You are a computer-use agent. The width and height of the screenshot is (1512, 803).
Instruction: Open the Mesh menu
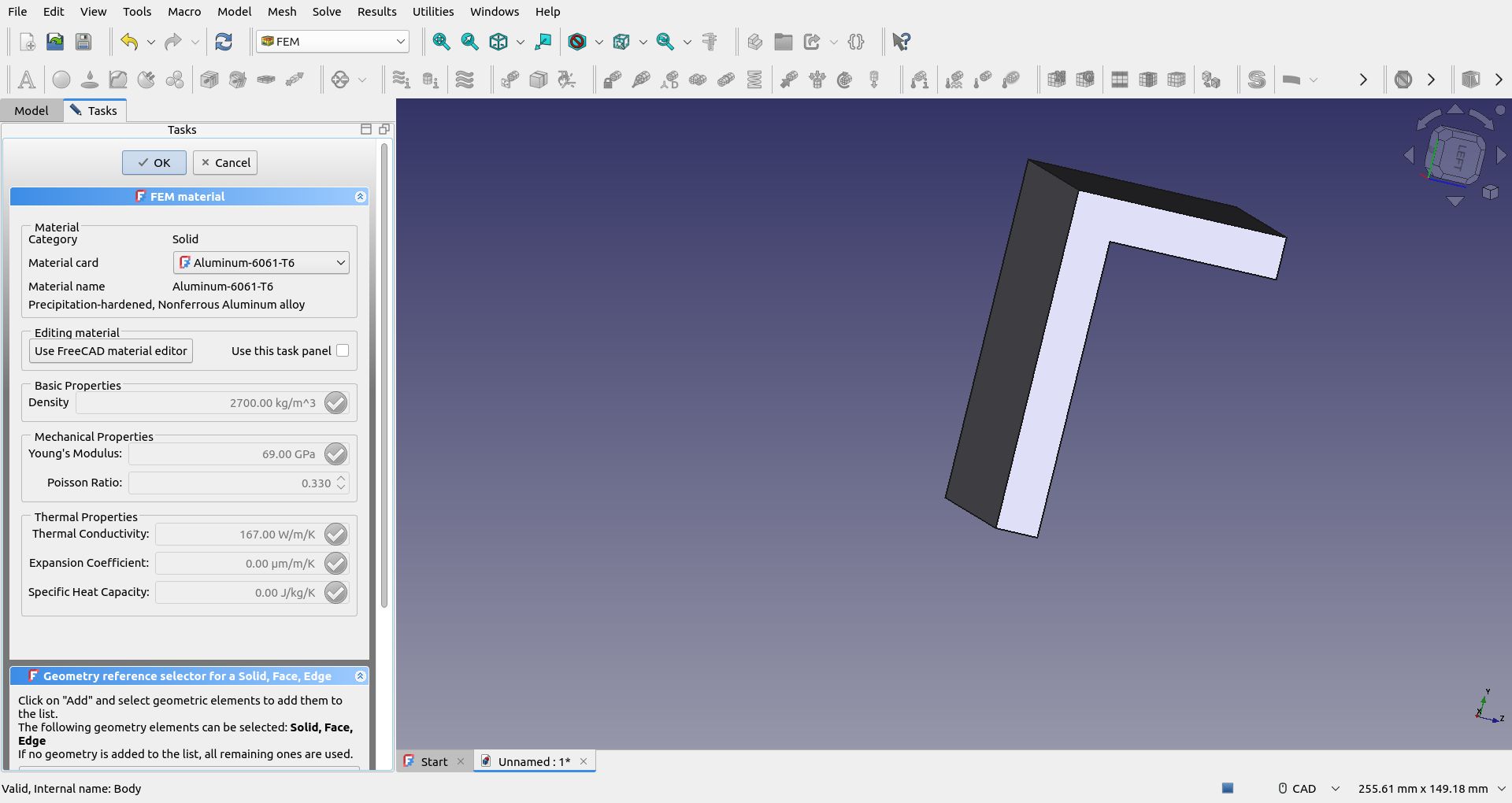point(282,12)
